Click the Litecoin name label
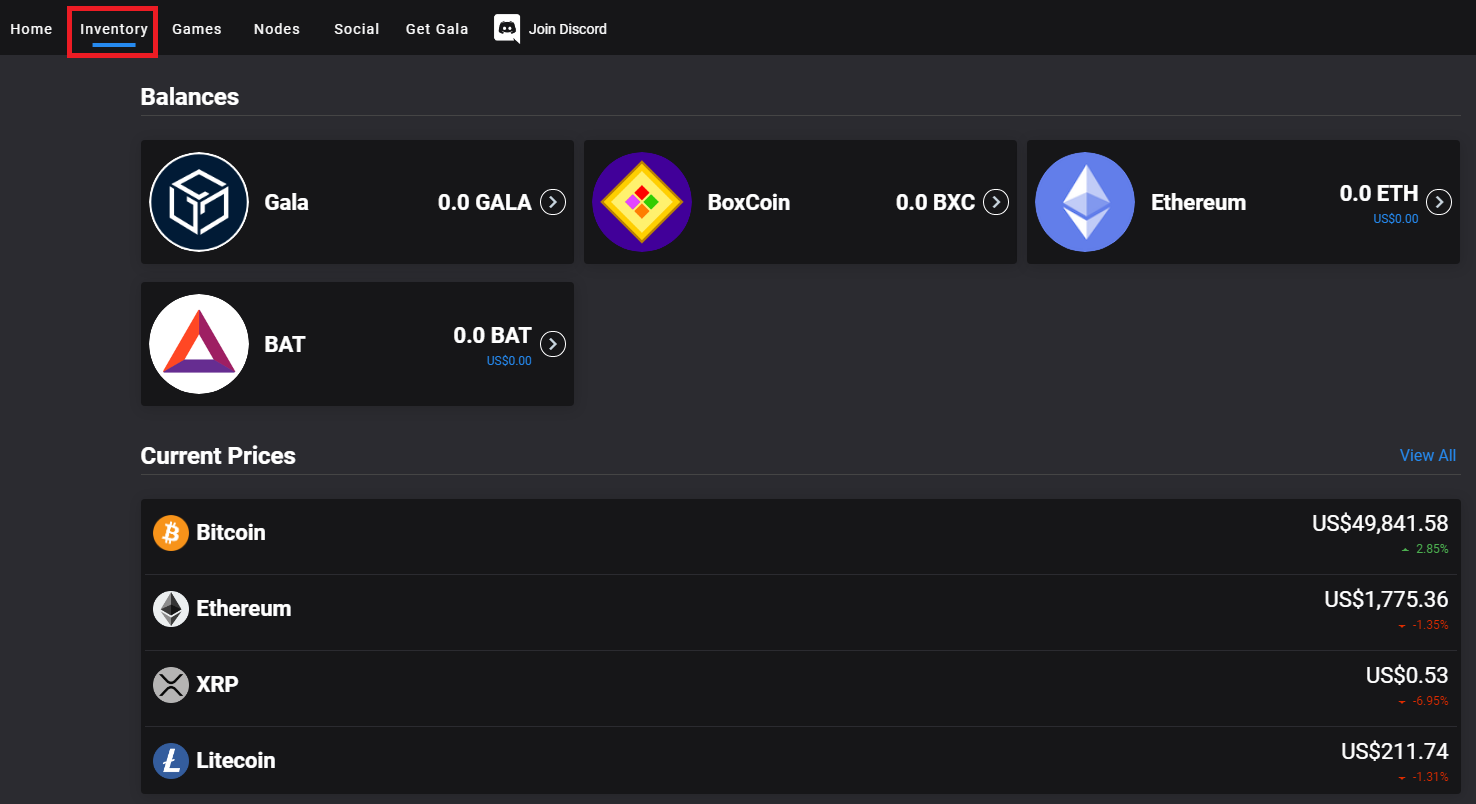Screen dimensions: 1476x804 coord(236,761)
